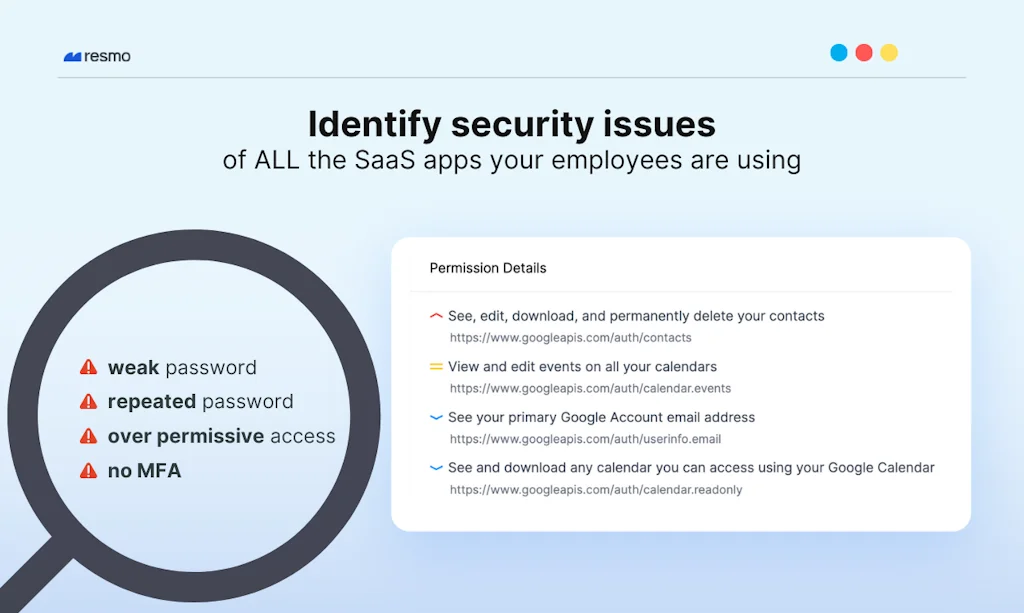Open the googleapis auth/contacts URL
1024x613 pixels.
pyautogui.click(x=570, y=338)
